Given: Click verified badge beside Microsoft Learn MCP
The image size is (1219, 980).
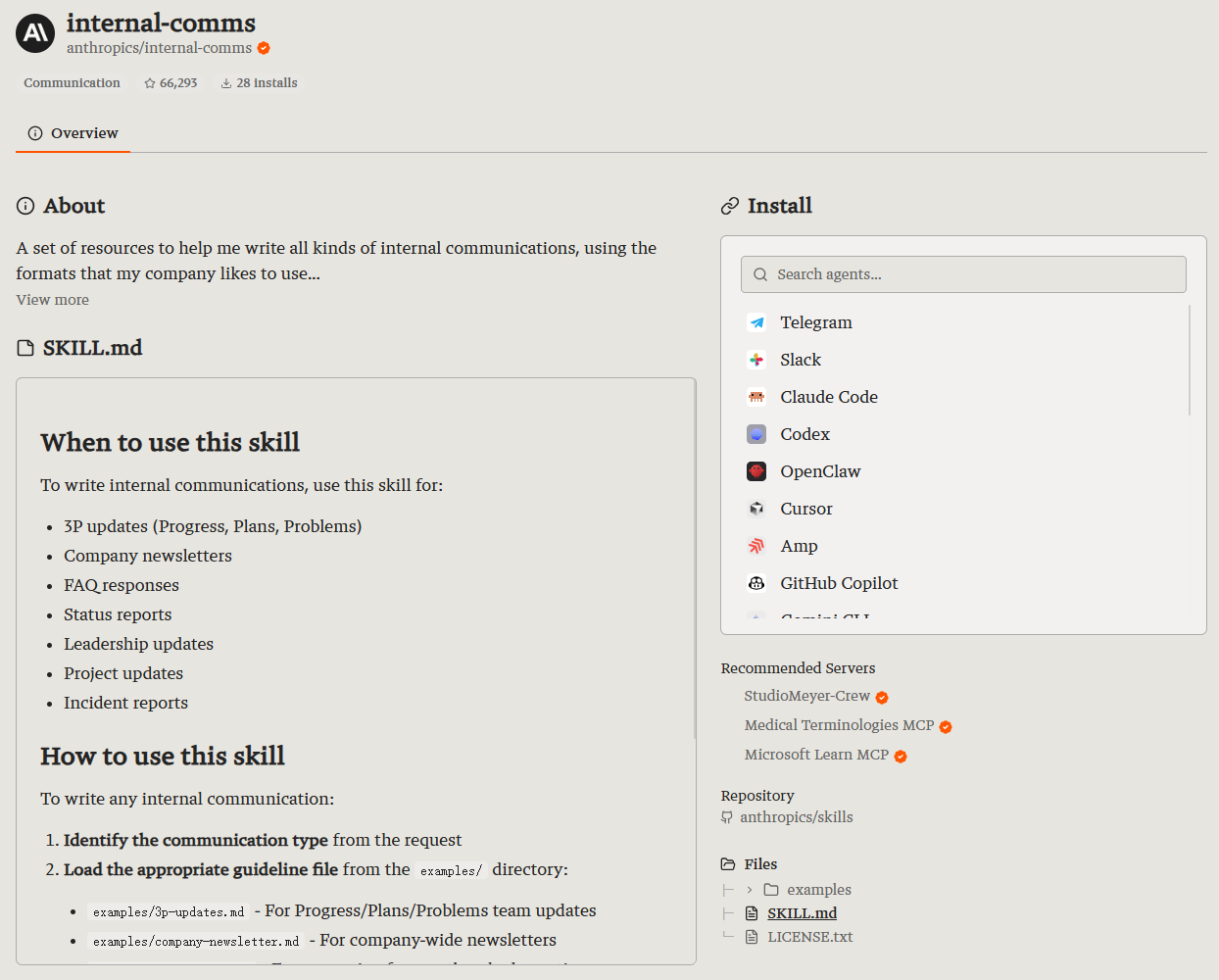Looking at the screenshot, I should point(901,757).
